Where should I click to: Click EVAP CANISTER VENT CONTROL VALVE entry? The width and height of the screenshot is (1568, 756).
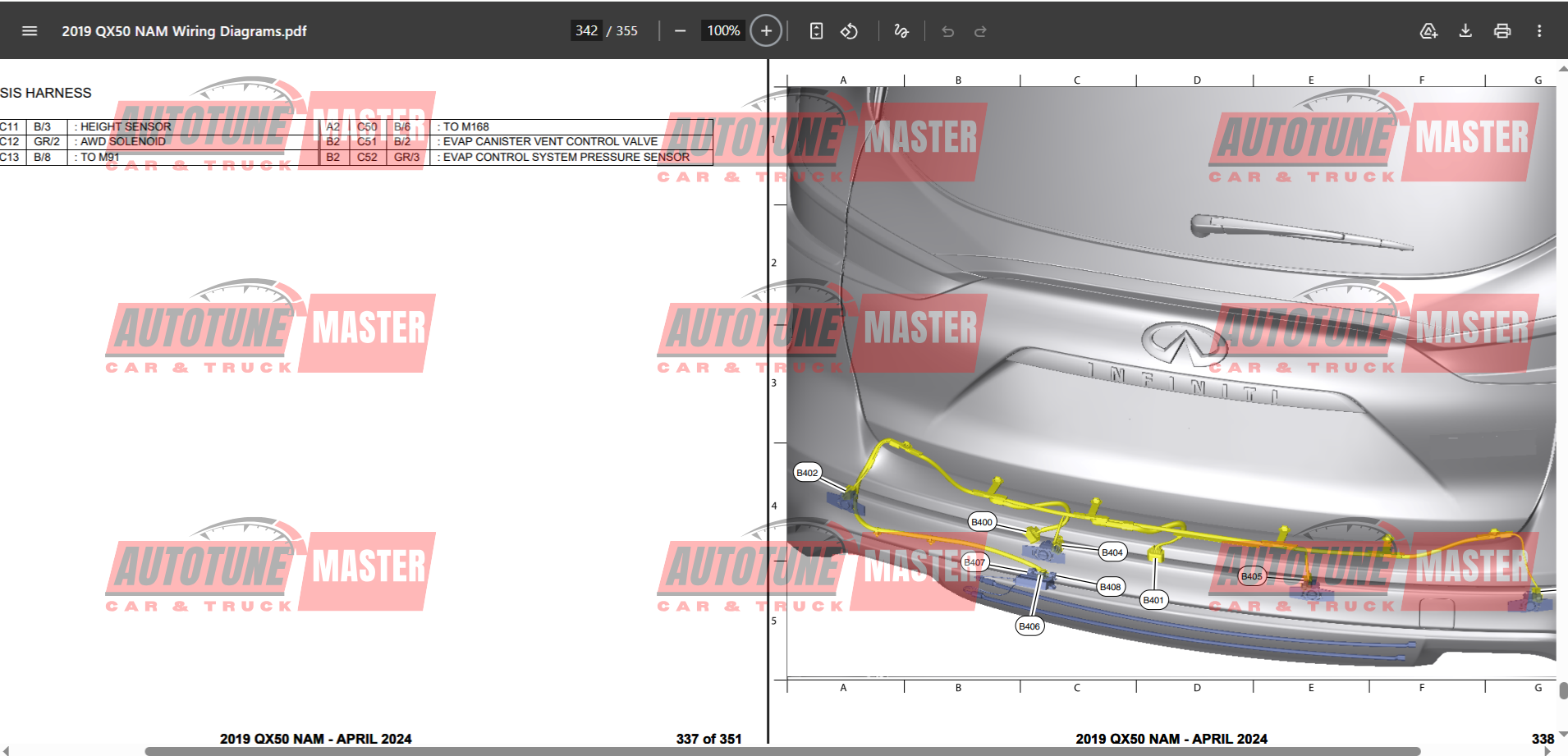[550, 141]
